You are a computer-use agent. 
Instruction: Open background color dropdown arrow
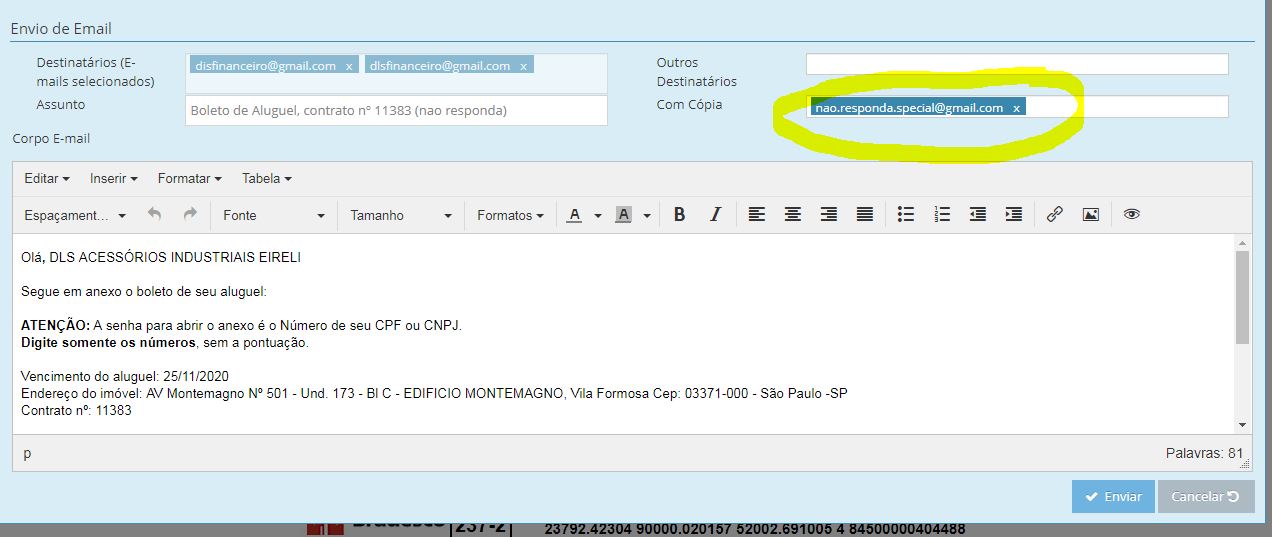coord(647,215)
